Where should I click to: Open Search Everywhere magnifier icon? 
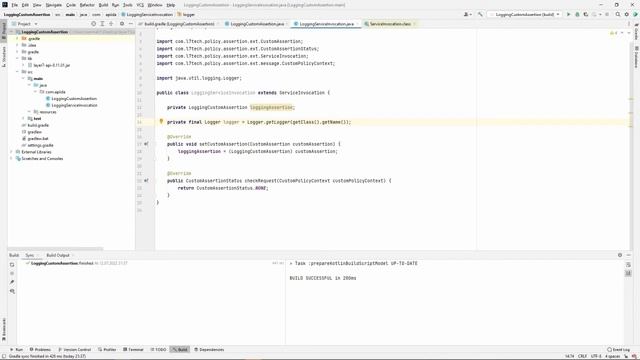[x=618, y=14]
